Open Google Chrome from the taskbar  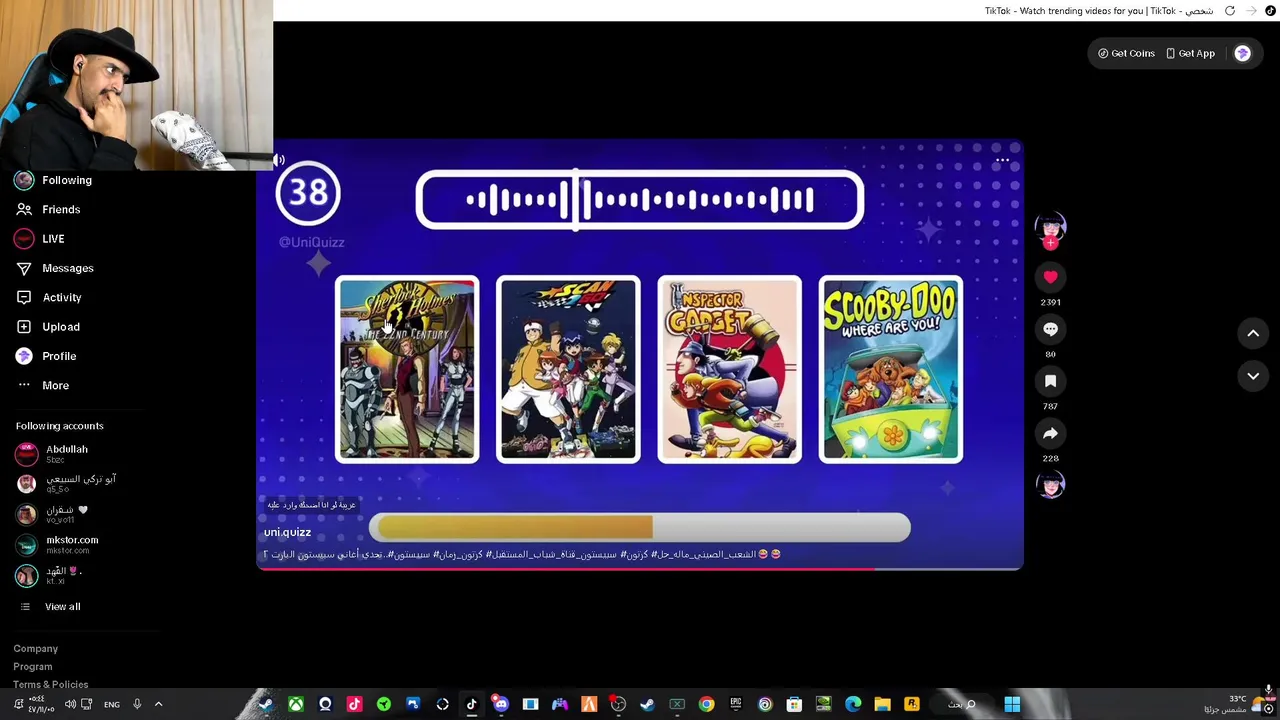pos(706,704)
